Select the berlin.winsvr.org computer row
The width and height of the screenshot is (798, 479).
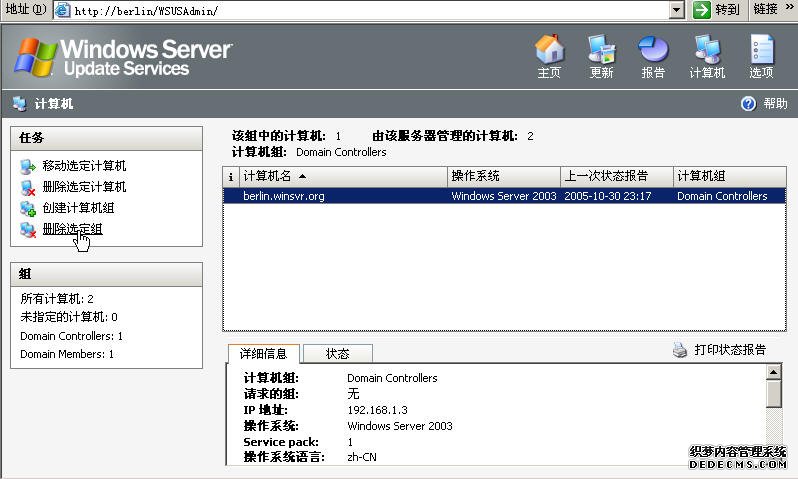pos(504,196)
